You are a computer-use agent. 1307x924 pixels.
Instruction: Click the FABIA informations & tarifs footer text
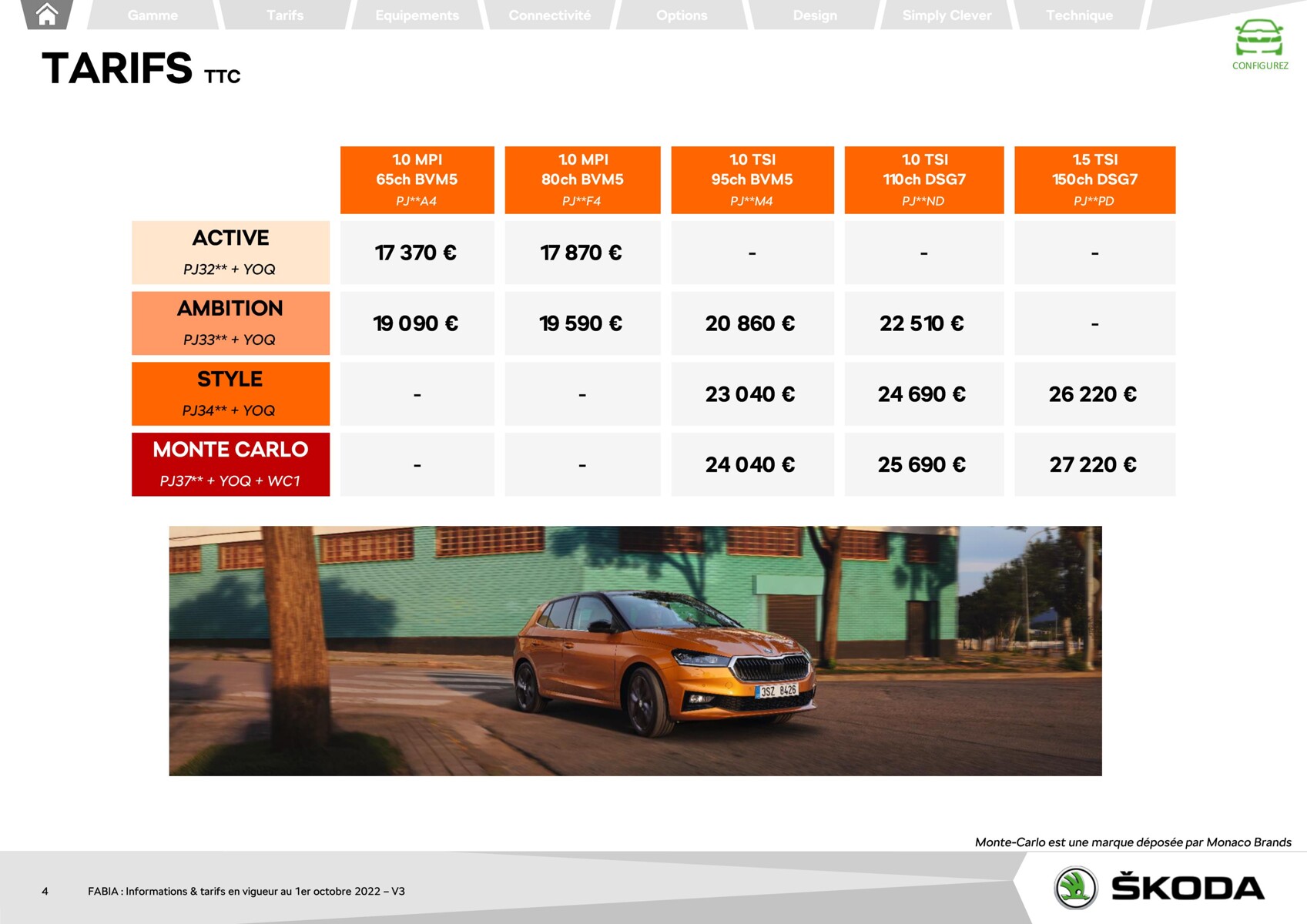[x=246, y=891]
